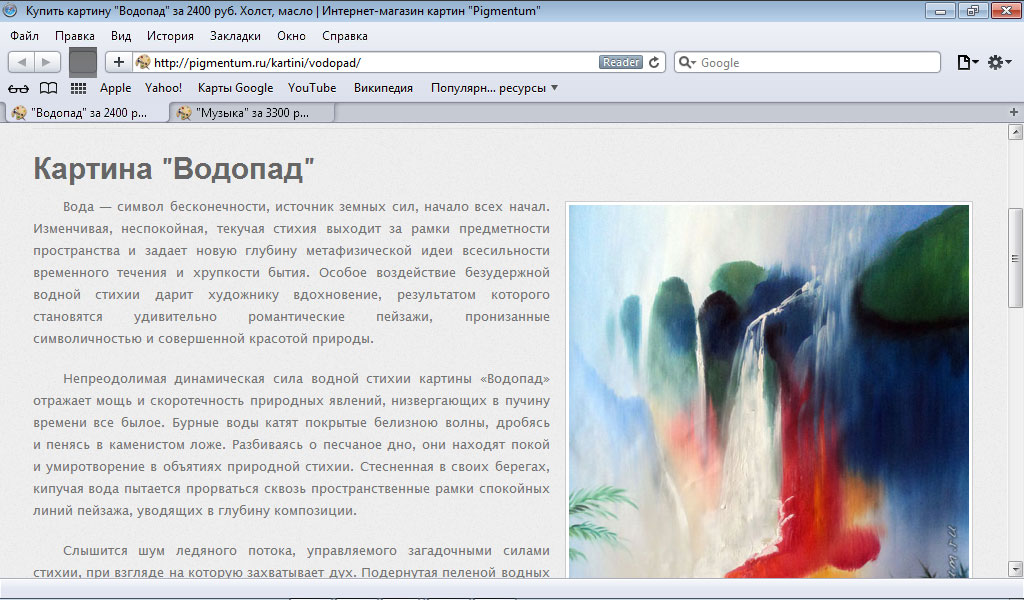Go back with the left arrow button

(x=22, y=62)
